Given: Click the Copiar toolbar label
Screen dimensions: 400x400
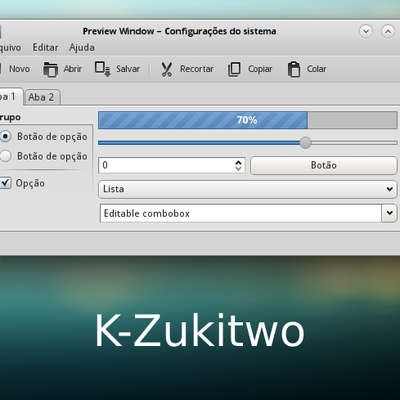Looking at the screenshot, I should point(260,69).
